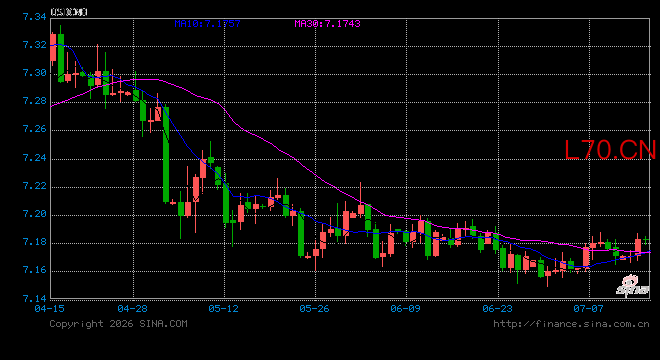Select the 05-26 date axis label
This screenshot has height=360, width=660.
click(x=314, y=309)
